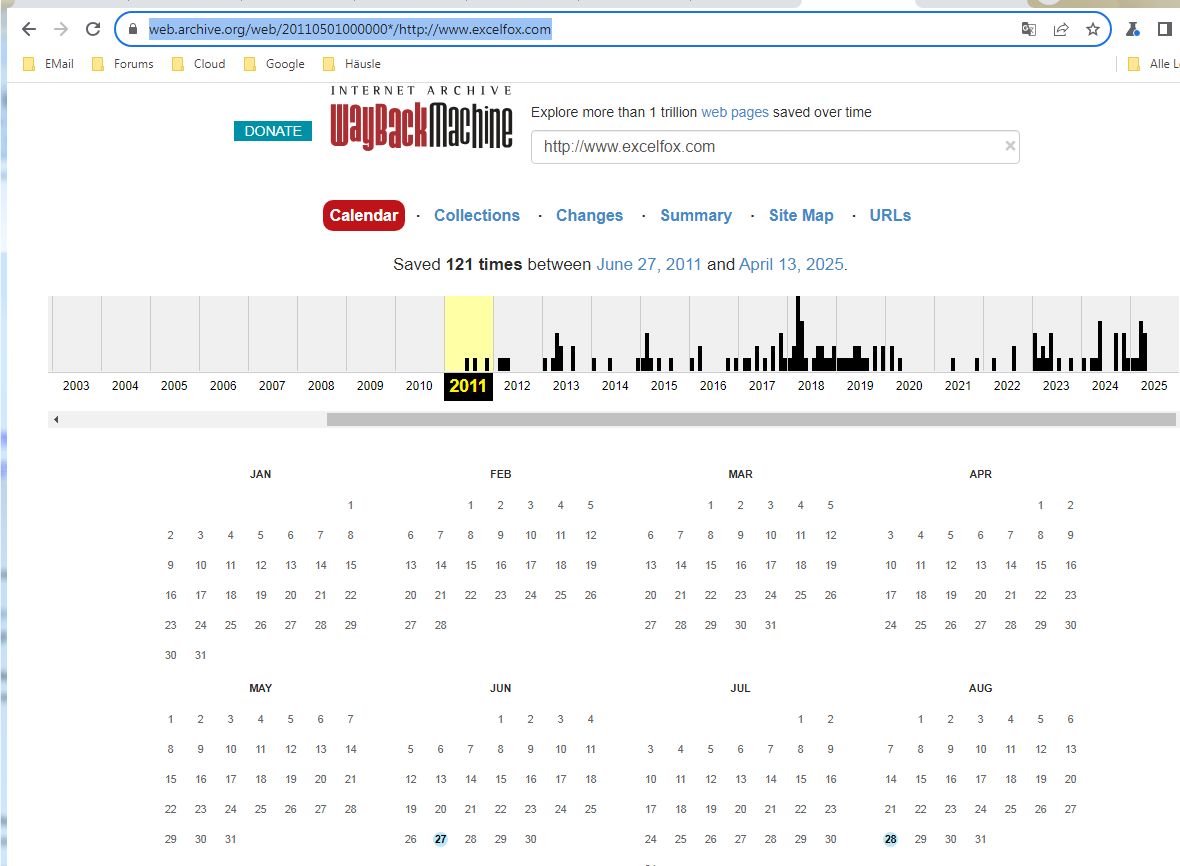Toggle the browser side panel icon
The width and height of the screenshot is (1180, 866).
point(1164,29)
